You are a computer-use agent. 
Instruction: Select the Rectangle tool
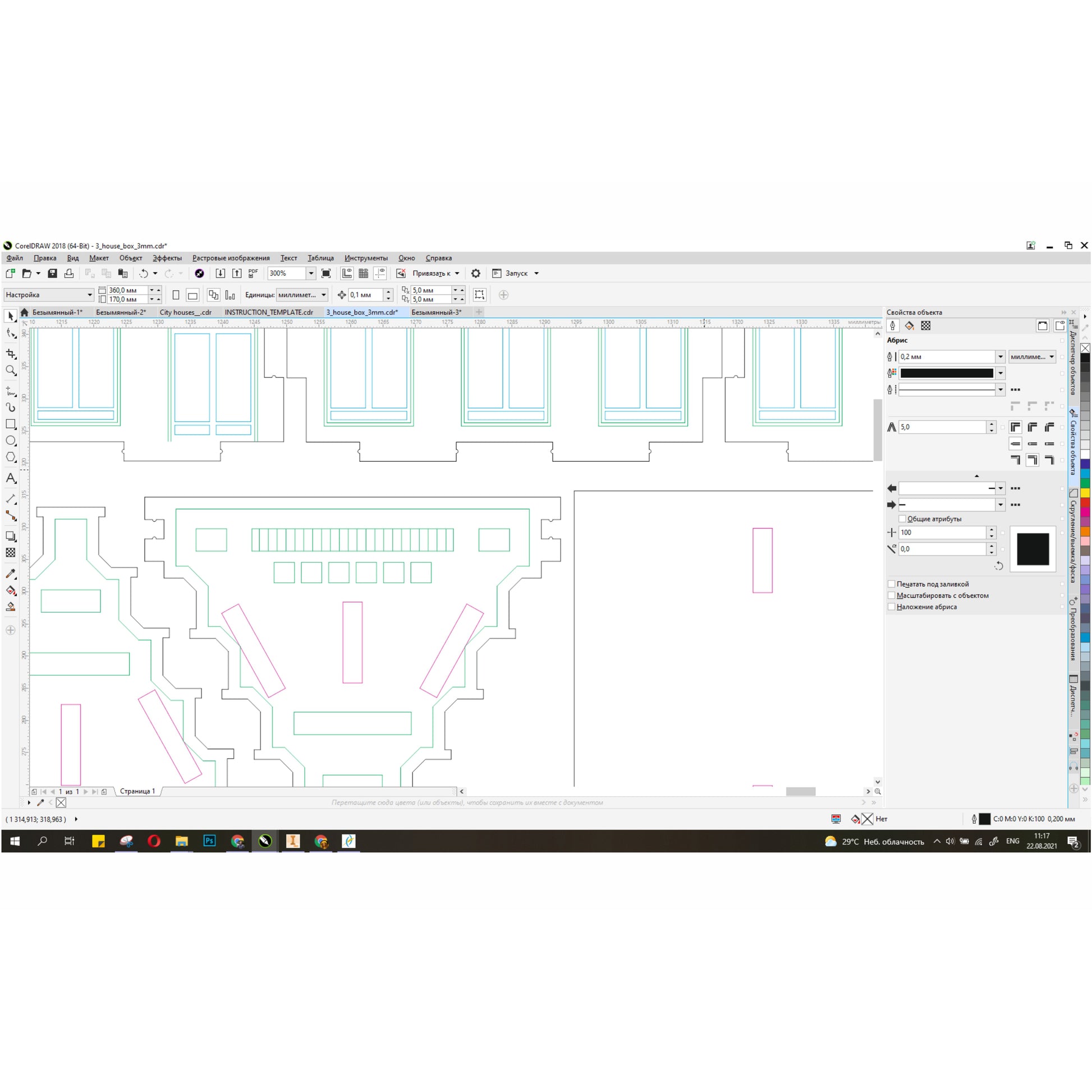pyautogui.click(x=11, y=424)
